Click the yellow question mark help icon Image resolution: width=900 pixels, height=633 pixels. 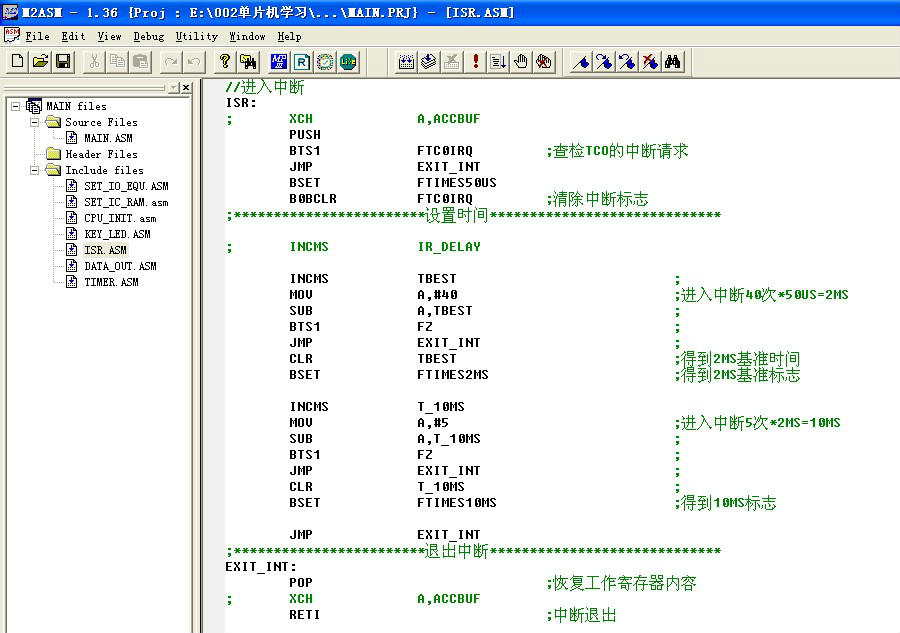tap(225, 62)
